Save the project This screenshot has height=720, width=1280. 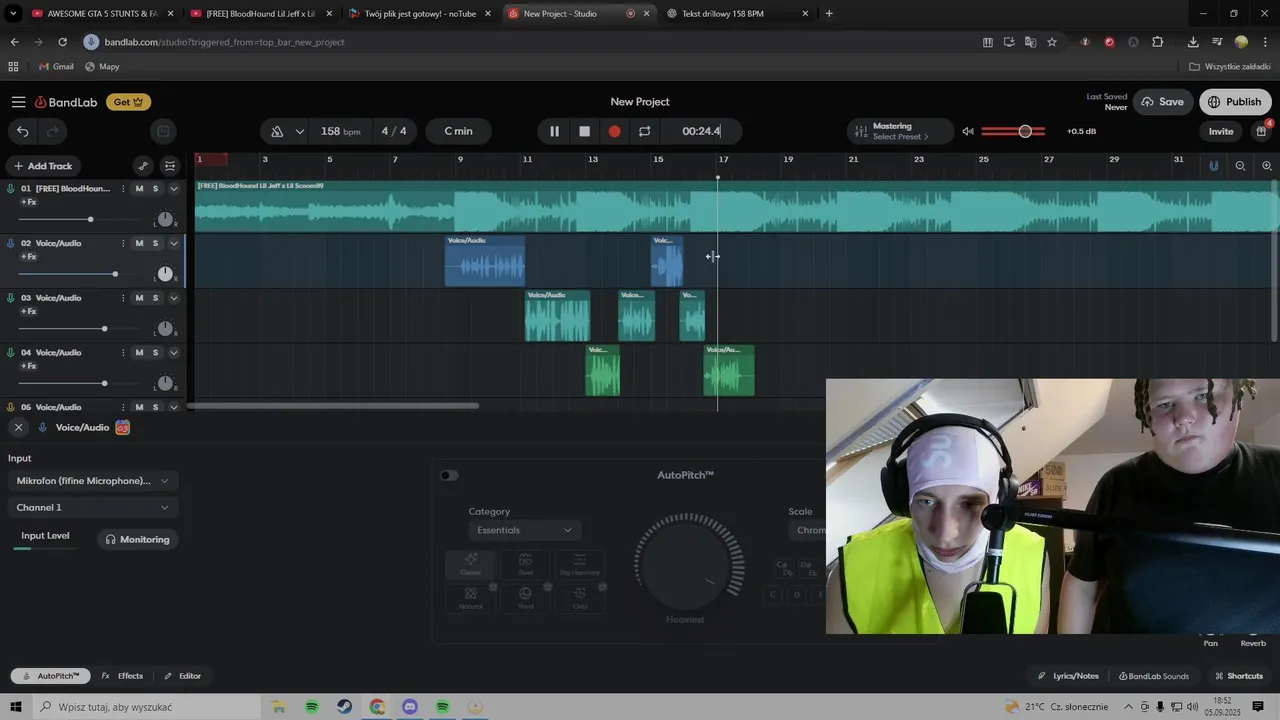click(x=1162, y=102)
